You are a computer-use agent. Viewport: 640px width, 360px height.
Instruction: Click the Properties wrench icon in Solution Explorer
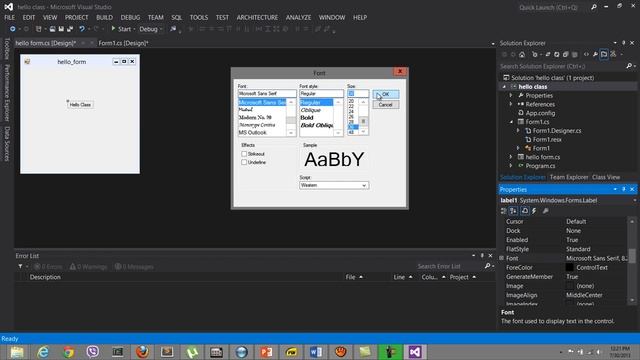tap(596, 54)
